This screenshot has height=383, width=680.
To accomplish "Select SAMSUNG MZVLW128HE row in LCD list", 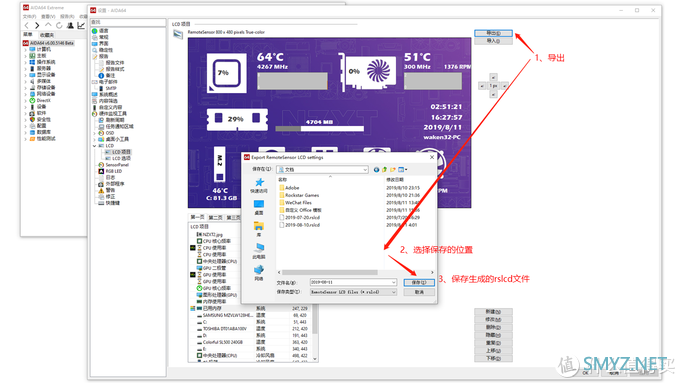I will click(x=252, y=315).
